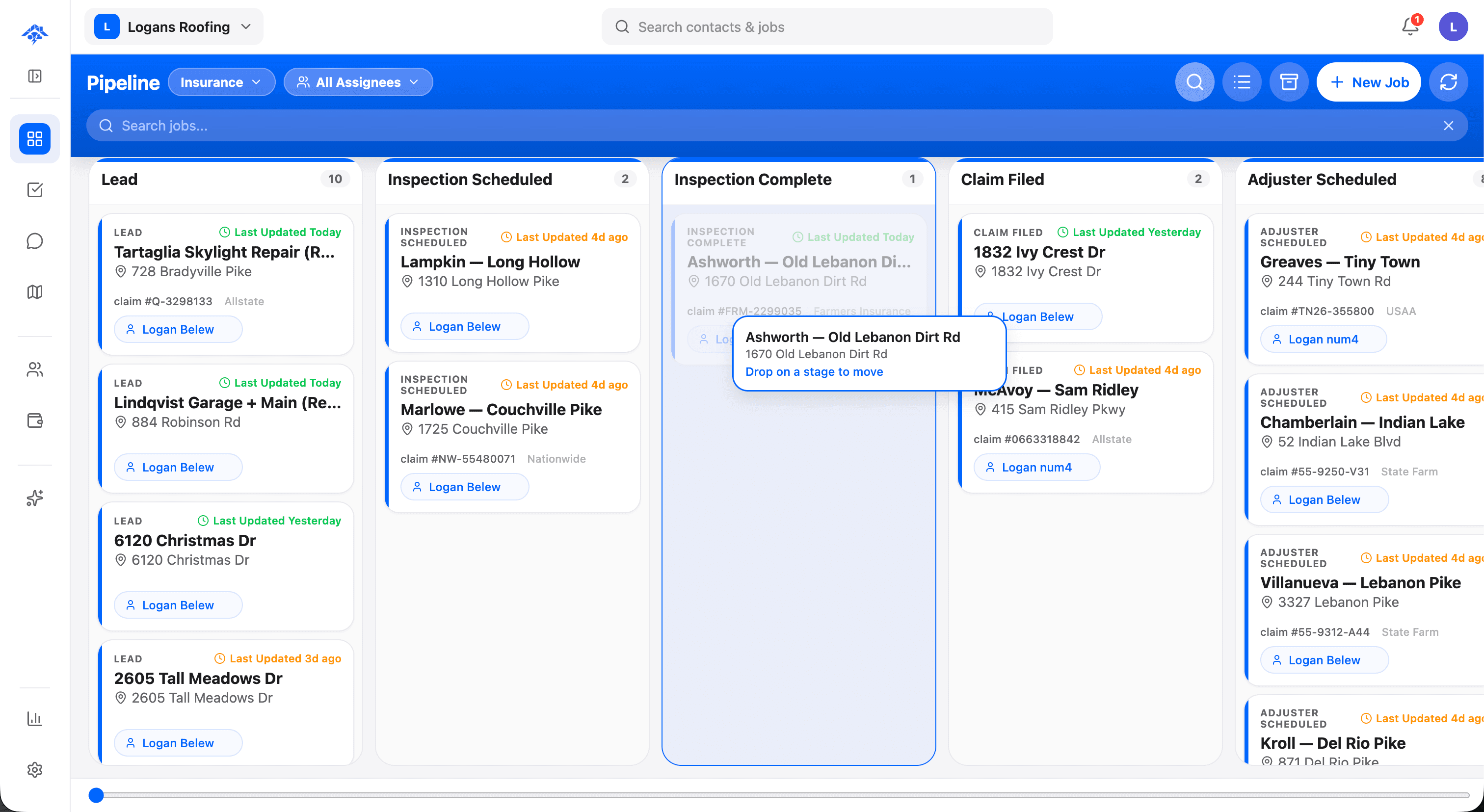Open the Insurance pipeline dropdown
1484x812 pixels.
tap(221, 82)
